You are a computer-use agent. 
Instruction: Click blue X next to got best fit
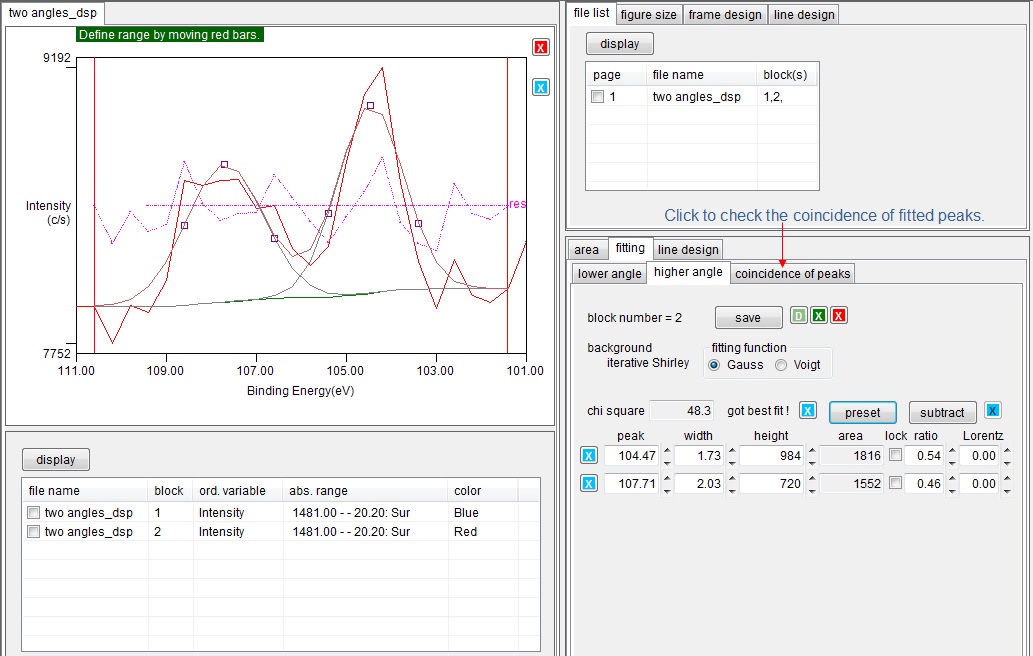pyautogui.click(x=808, y=411)
